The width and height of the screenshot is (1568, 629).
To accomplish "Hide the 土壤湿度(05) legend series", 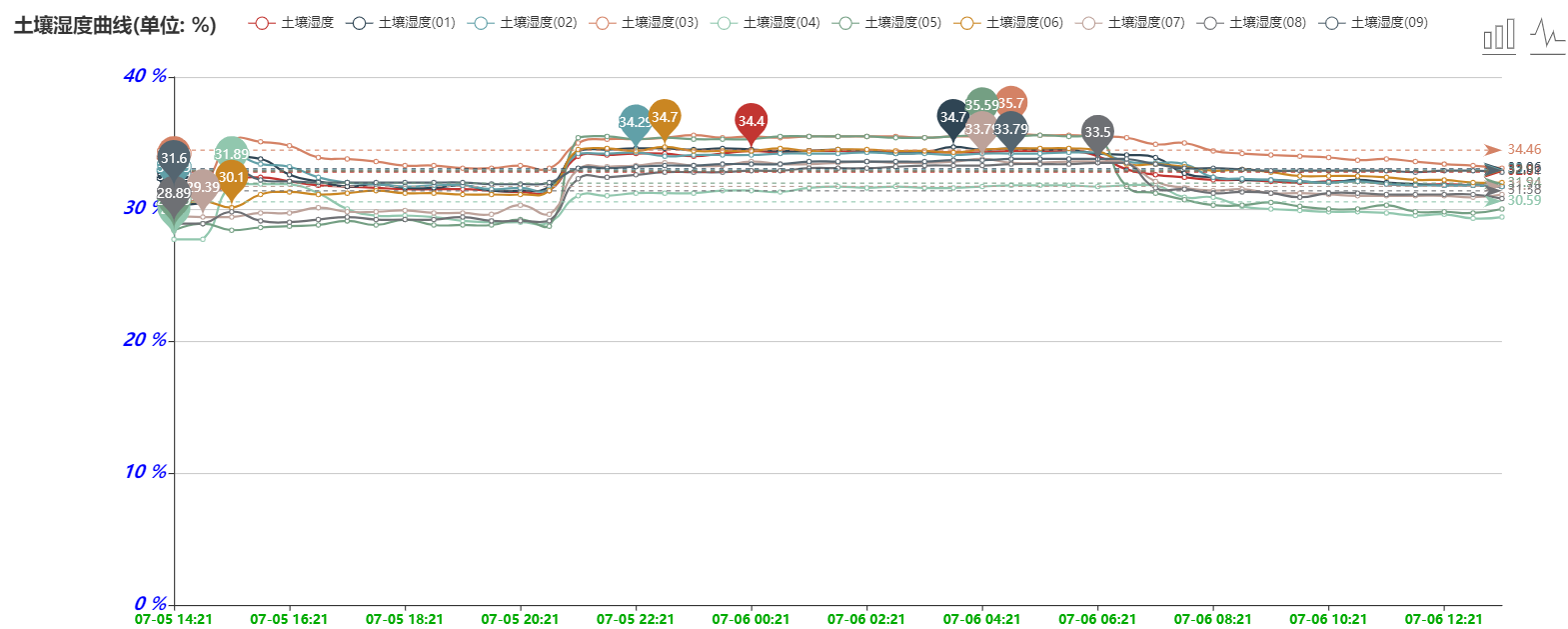I will pyautogui.click(x=887, y=22).
